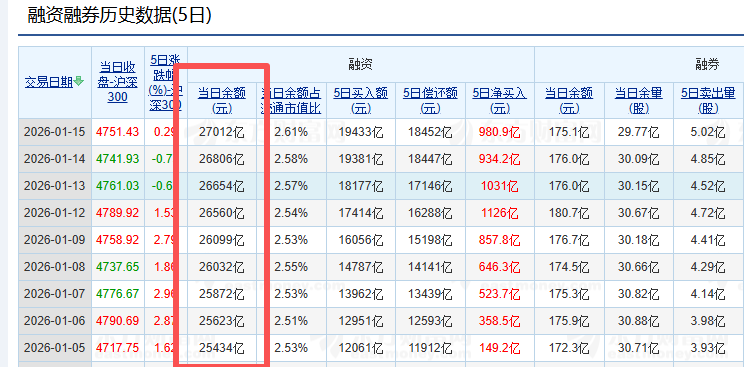Click repayment amount 11912亿
This screenshot has height=367, width=744.
pyautogui.click(x=430, y=348)
